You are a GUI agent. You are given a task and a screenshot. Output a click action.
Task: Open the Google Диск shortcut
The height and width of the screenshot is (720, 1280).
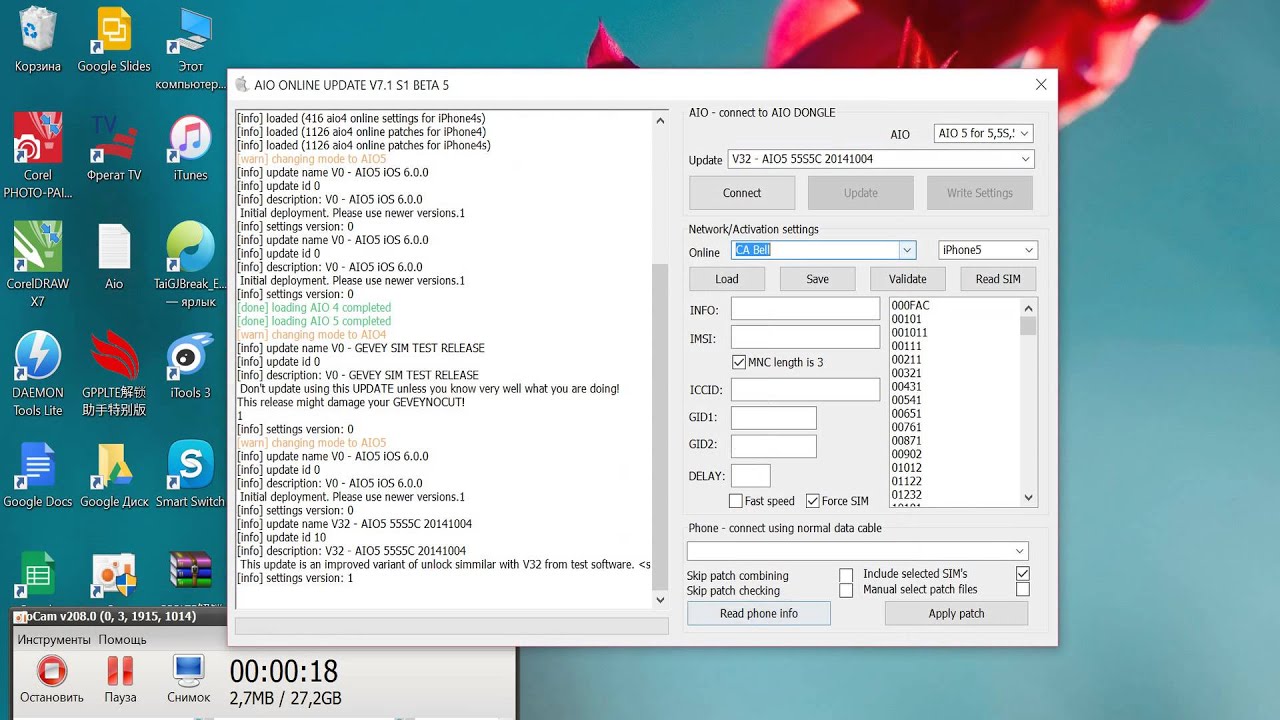(114, 474)
